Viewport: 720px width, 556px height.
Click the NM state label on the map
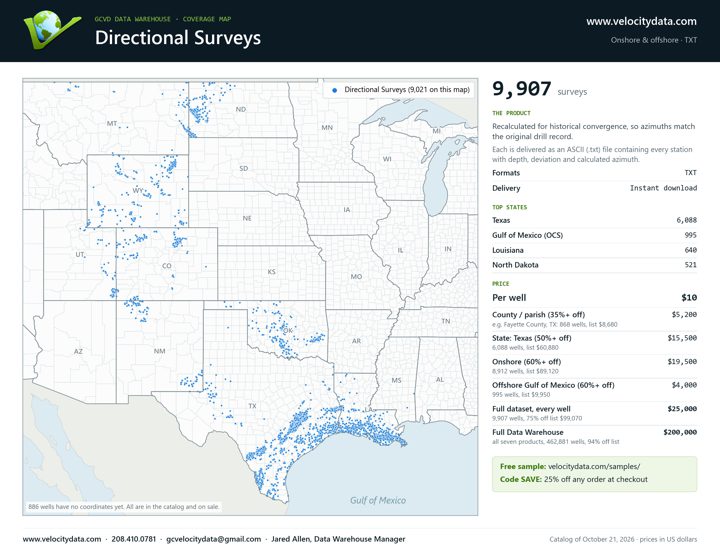click(159, 351)
